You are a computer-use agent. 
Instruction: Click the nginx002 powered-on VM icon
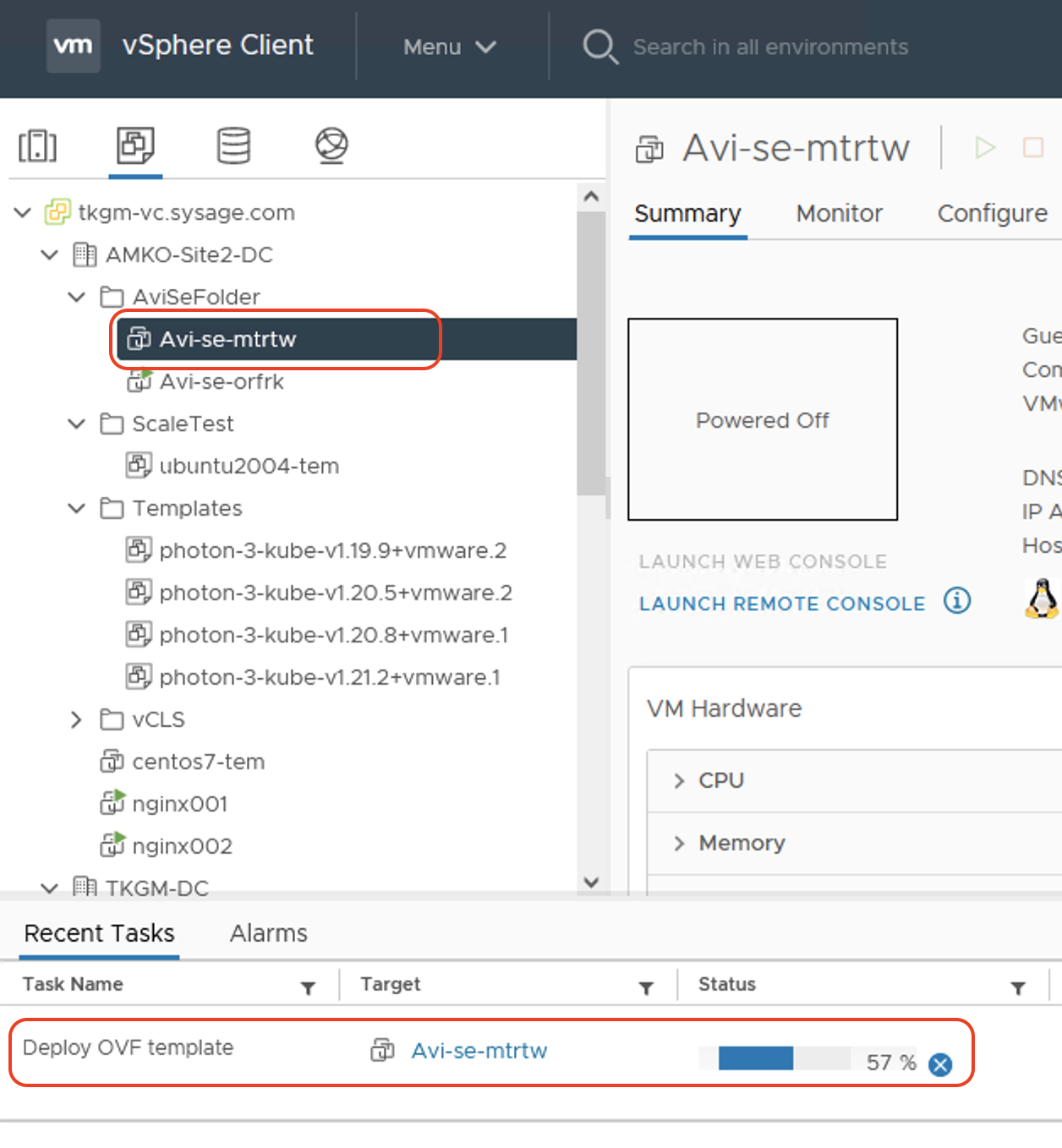[112, 845]
